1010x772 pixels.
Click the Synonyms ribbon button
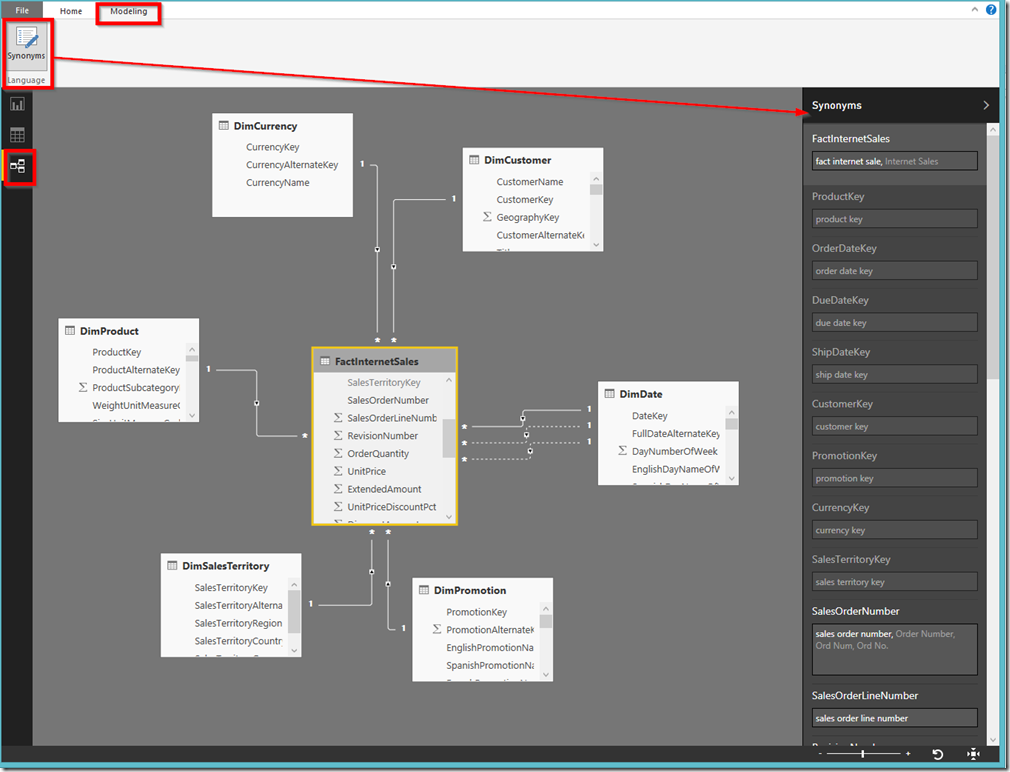coord(27,44)
